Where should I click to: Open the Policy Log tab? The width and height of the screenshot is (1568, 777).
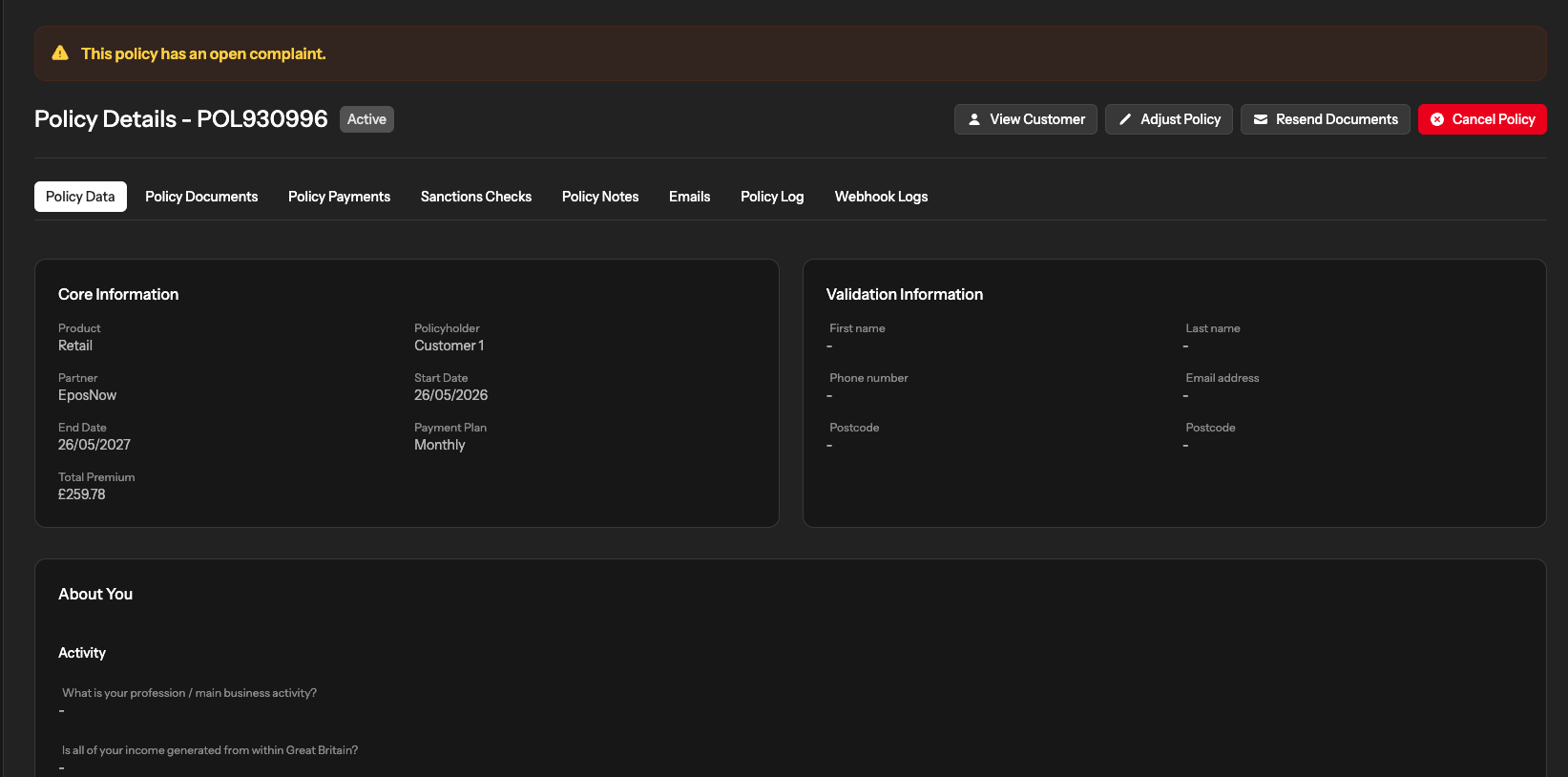[x=772, y=197]
